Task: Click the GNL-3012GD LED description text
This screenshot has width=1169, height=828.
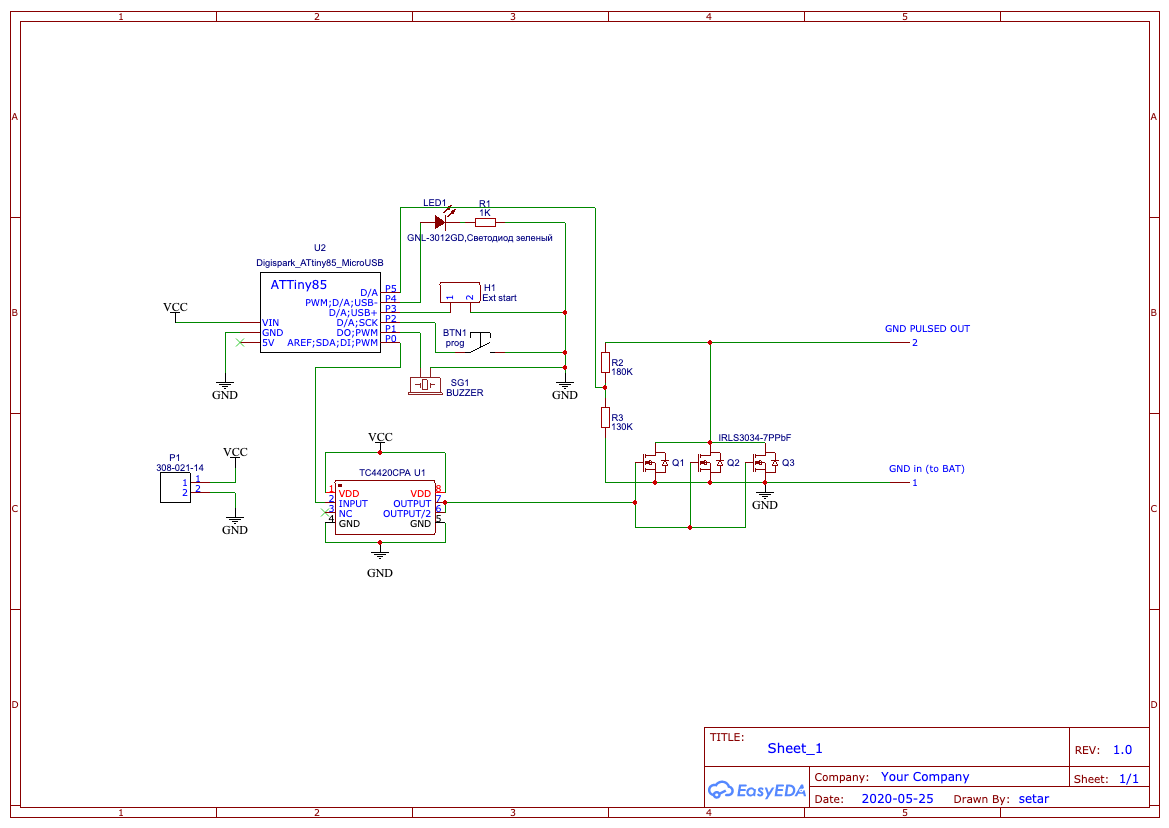Action: pyautogui.click(x=479, y=238)
